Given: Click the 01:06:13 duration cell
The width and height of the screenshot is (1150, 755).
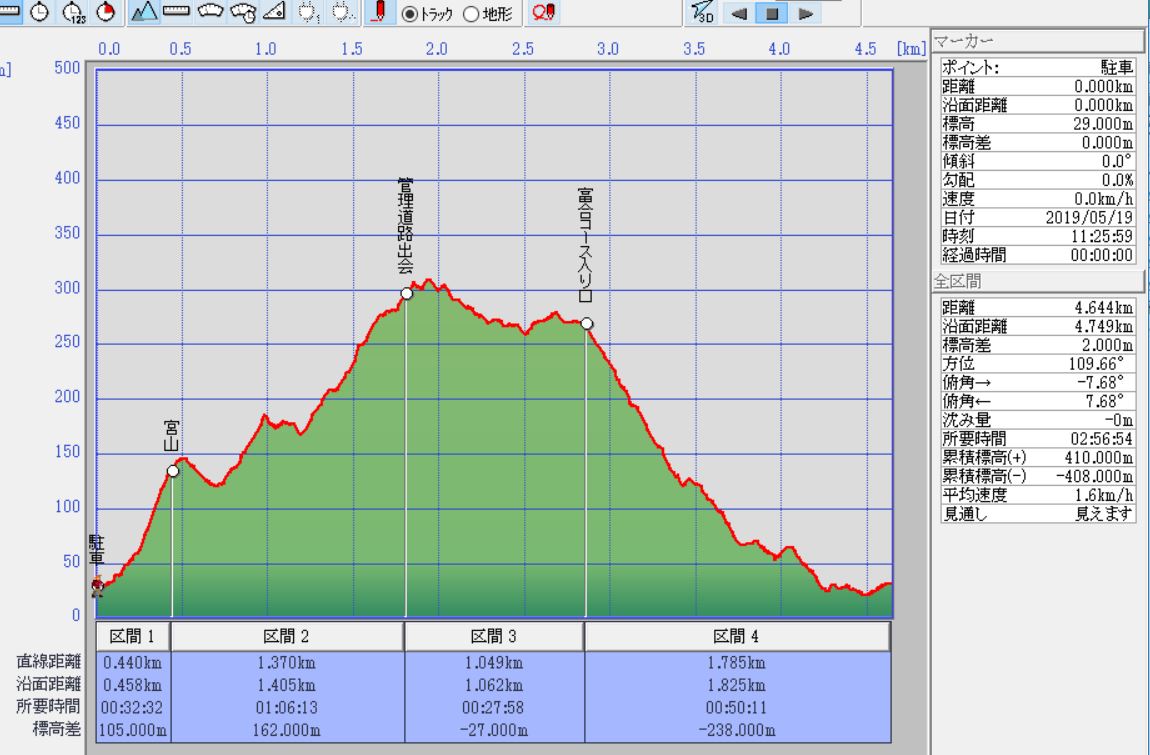Looking at the screenshot, I should 287,707.
